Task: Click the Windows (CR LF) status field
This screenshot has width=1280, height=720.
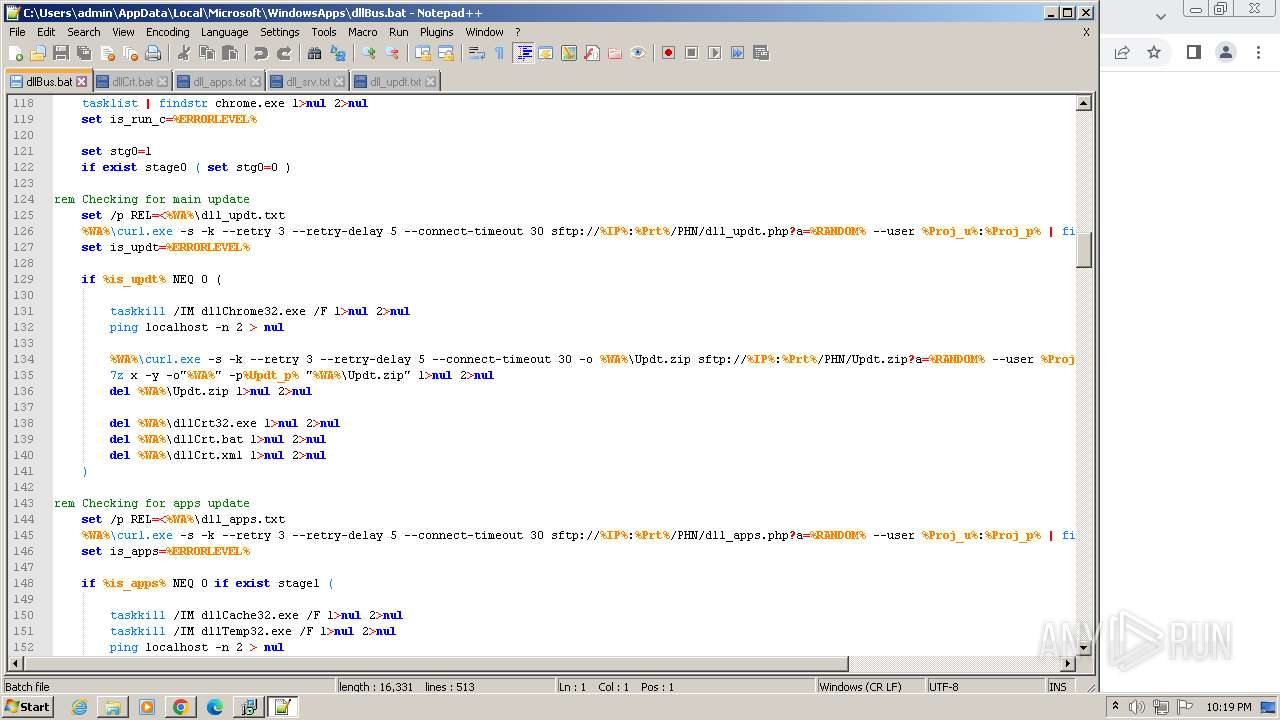Action: click(x=870, y=687)
